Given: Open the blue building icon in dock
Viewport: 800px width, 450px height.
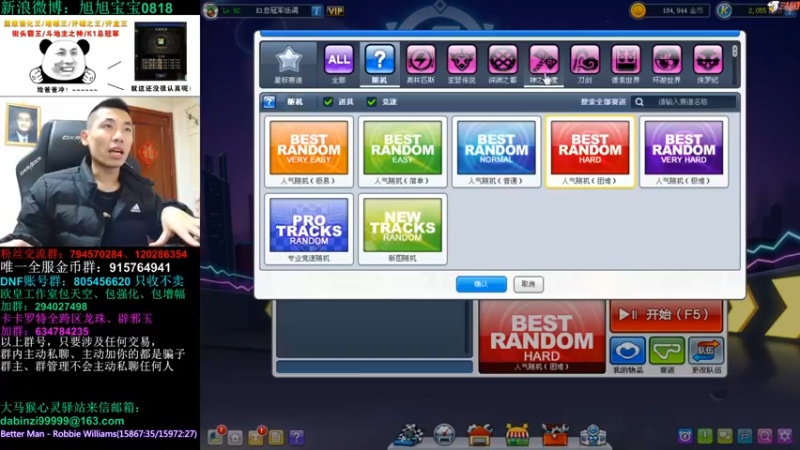Looking at the screenshot, I should (592, 435).
